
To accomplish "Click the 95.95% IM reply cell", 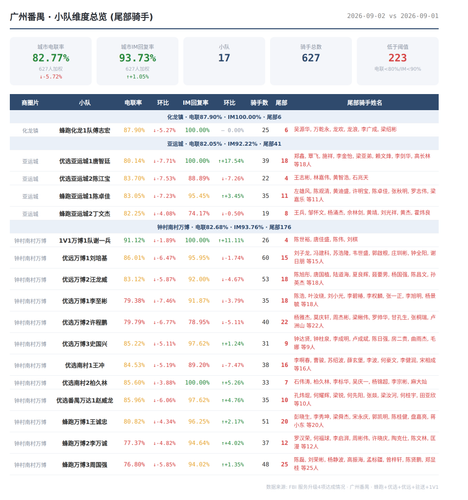I will click(x=199, y=258).
